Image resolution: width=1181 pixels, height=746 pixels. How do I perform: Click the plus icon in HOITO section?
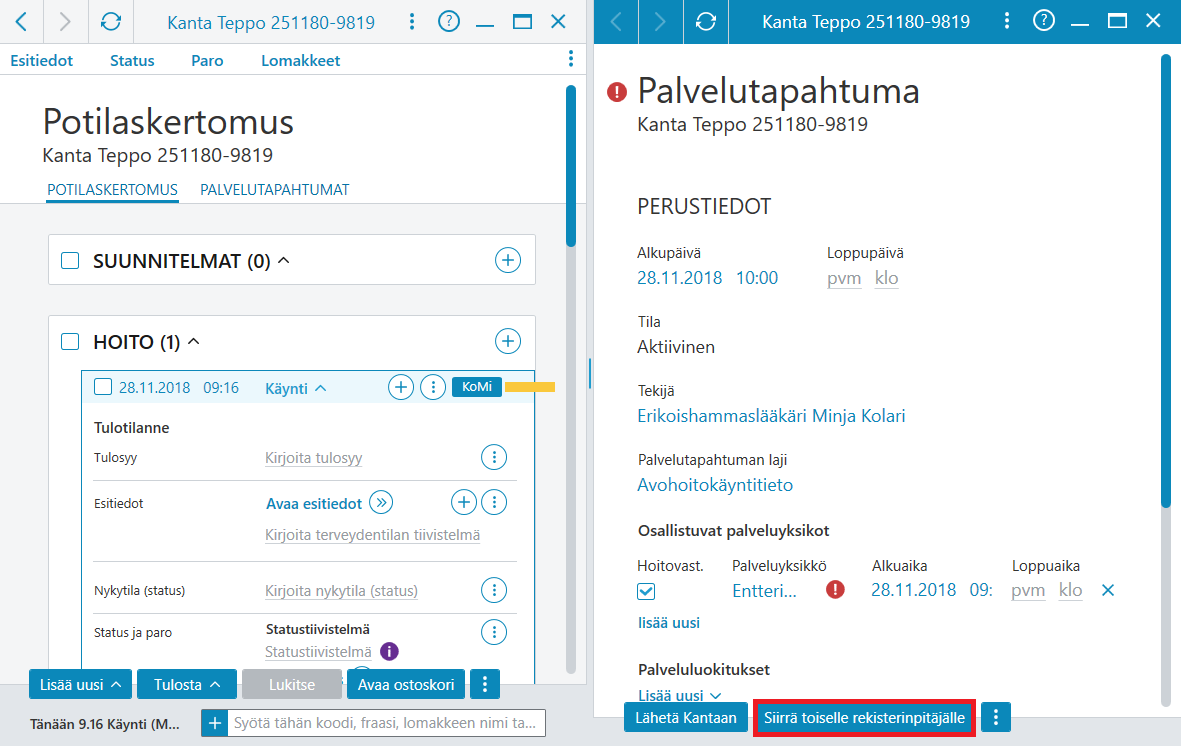[508, 341]
